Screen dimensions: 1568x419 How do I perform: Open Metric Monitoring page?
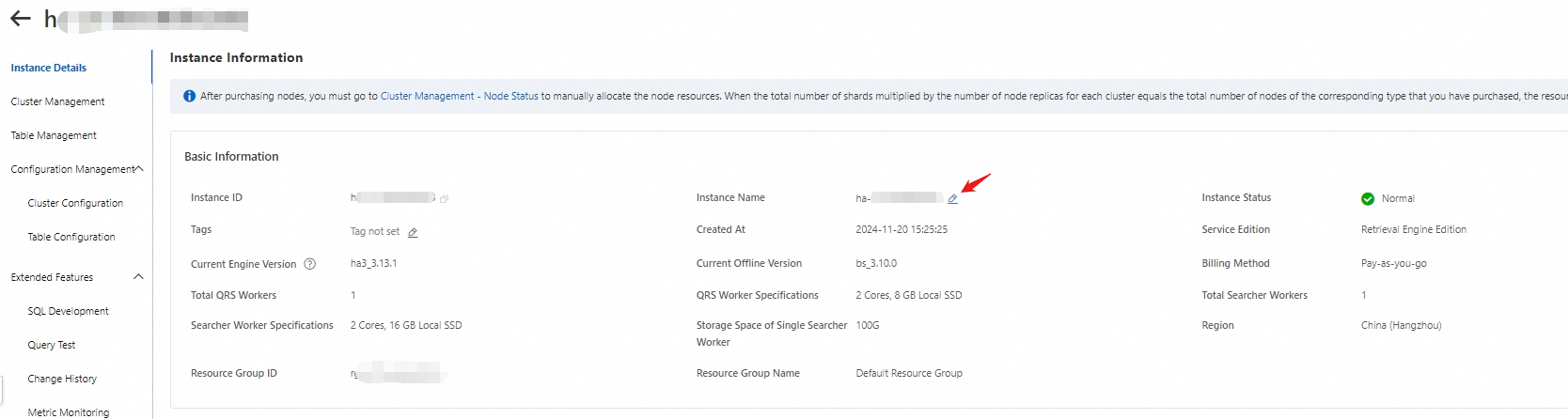click(x=69, y=411)
